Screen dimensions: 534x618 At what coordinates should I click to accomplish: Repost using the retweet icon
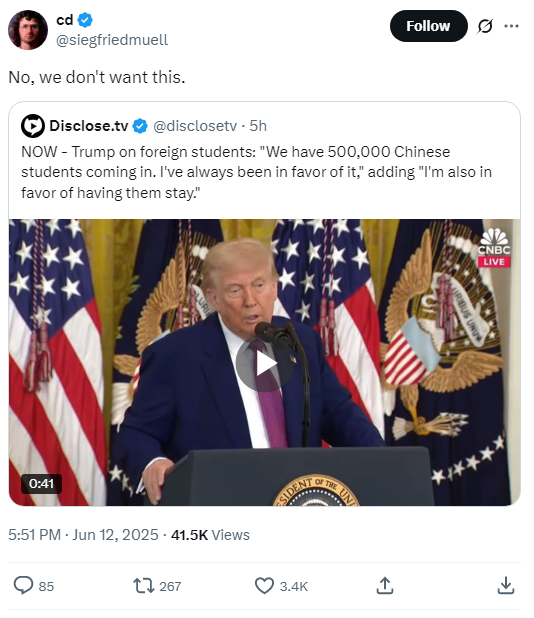click(143, 585)
